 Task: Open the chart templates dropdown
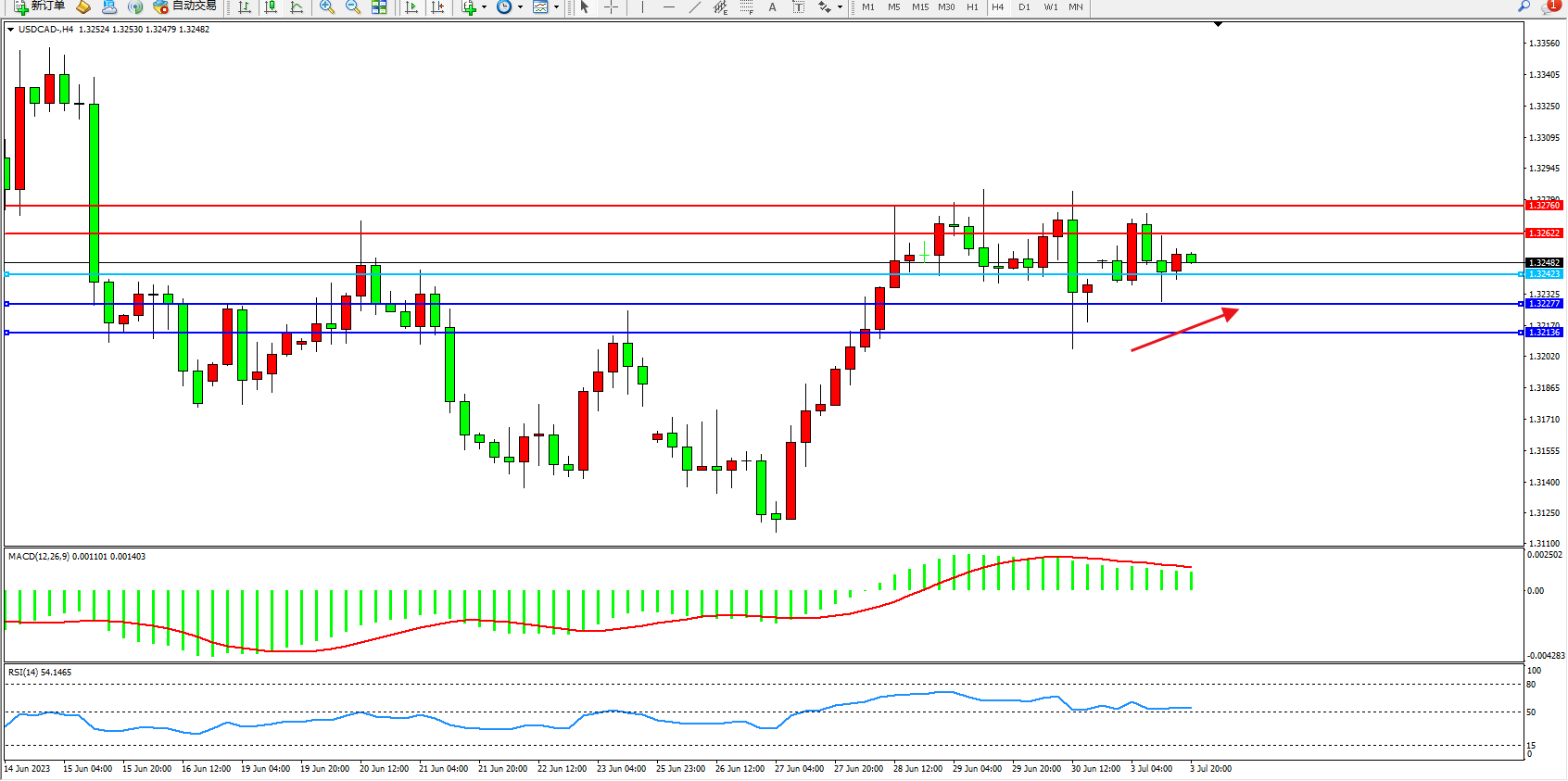pyautogui.click(x=556, y=7)
